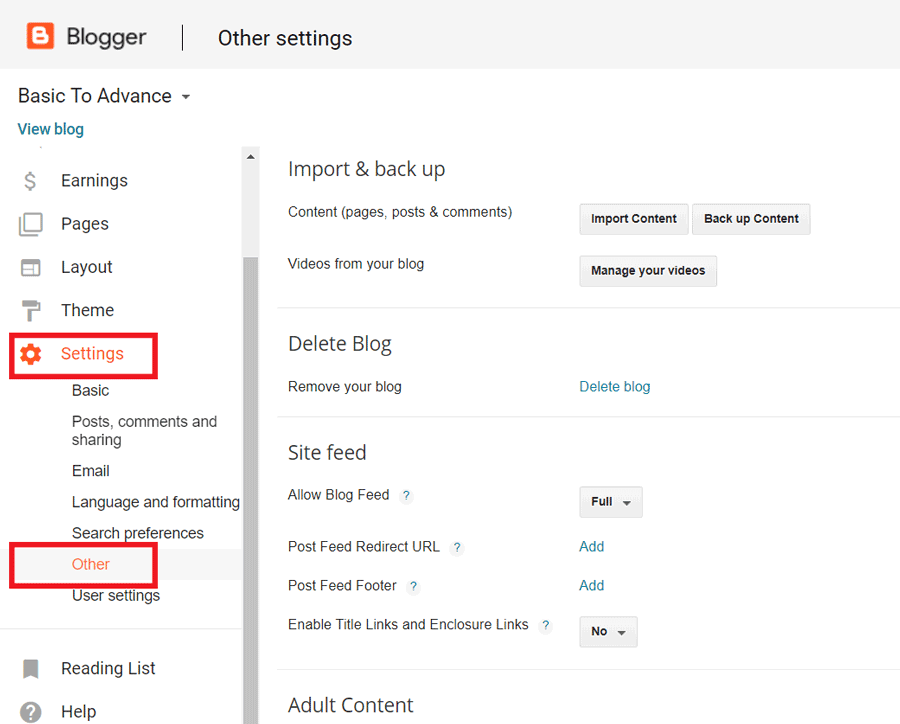Click Add for Post Feed Footer

[592, 586]
